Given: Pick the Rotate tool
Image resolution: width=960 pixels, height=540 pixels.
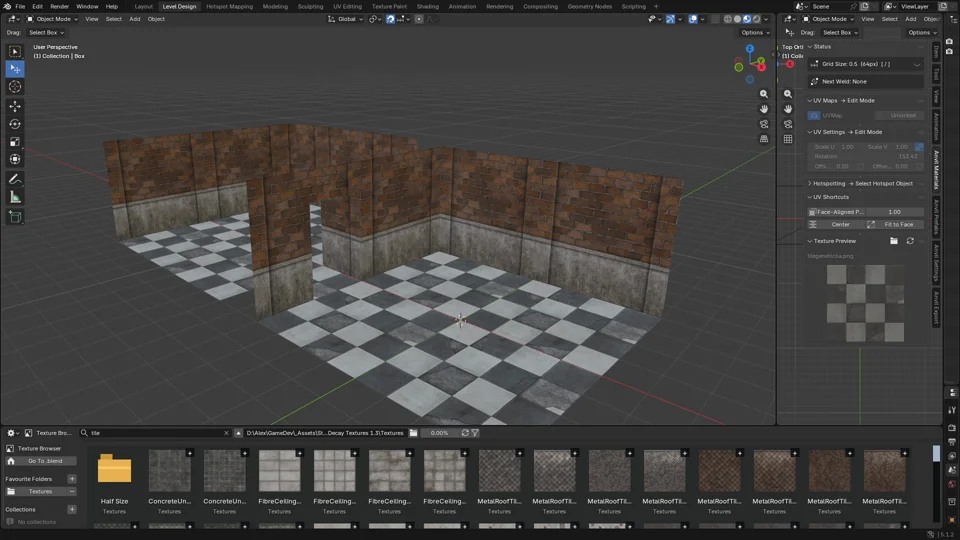Looking at the screenshot, I should tap(15, 124).
